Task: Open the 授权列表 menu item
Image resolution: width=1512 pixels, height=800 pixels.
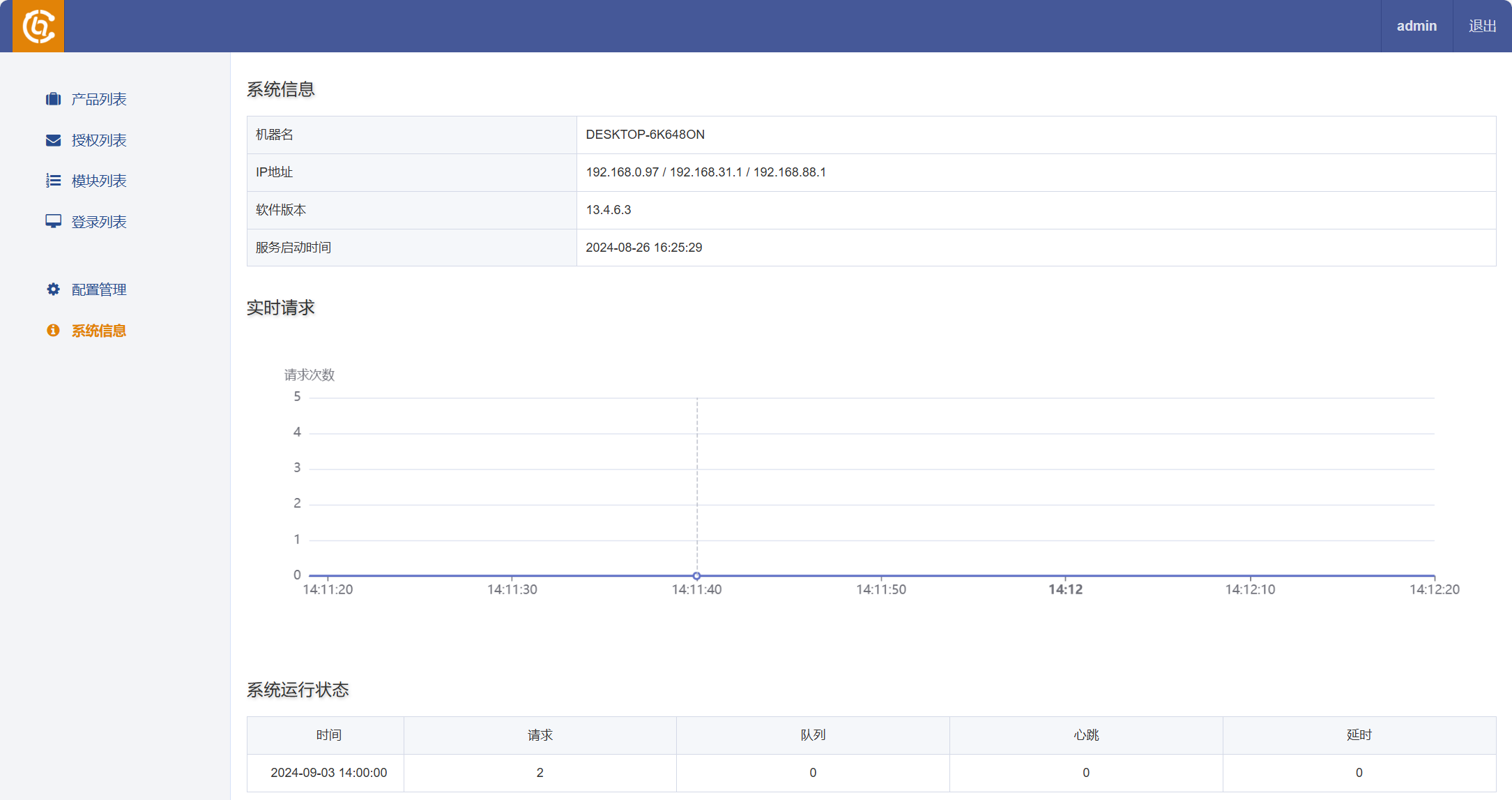Action: [99, 140]
